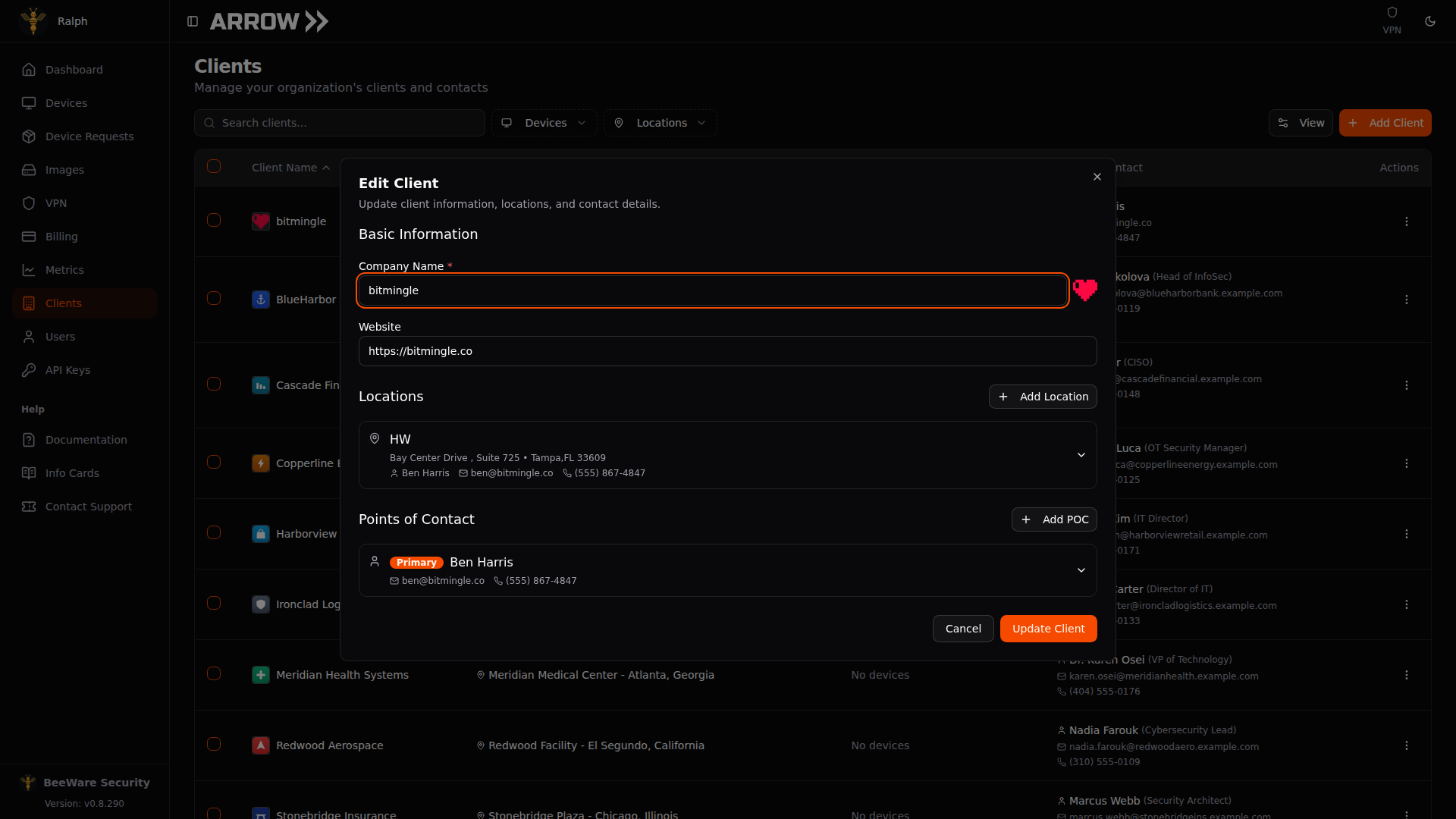Image resolution: width=1456 pixels, height=819 pixels.
Task: Open actions menu for bitmingle row
Action: tap(1406, 221)
